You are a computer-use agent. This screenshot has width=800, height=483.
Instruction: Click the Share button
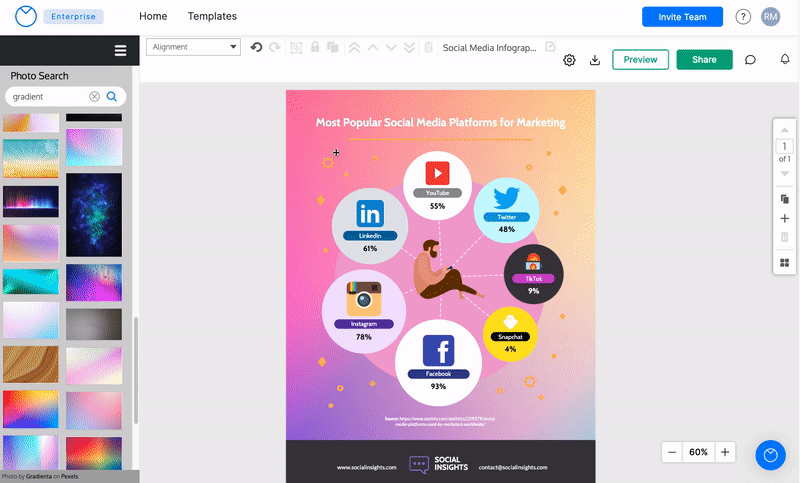pyautogui.click(x=704, y=60)
